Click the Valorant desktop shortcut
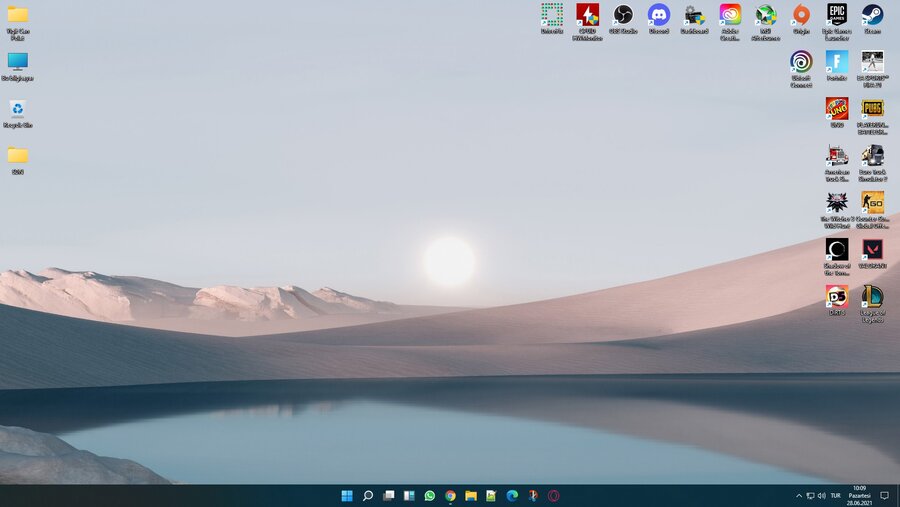 (872, 250)
